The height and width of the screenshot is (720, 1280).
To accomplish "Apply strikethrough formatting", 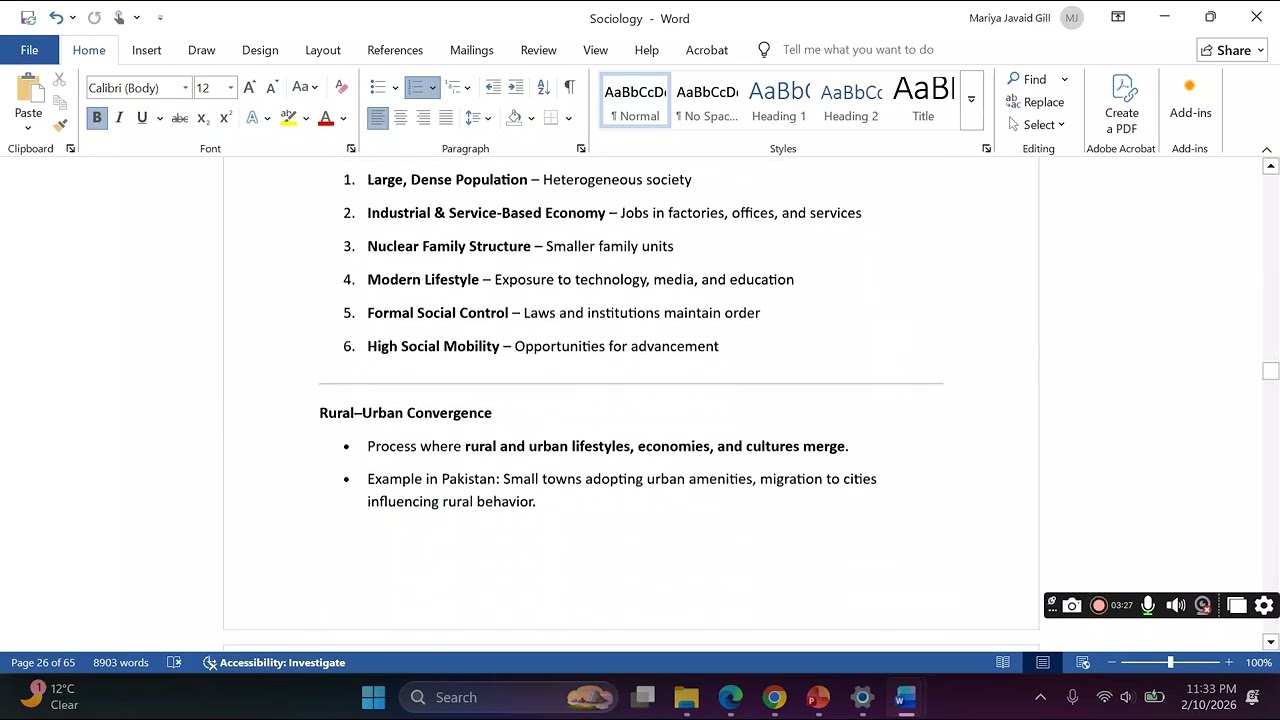I will (x=180, y=118).
